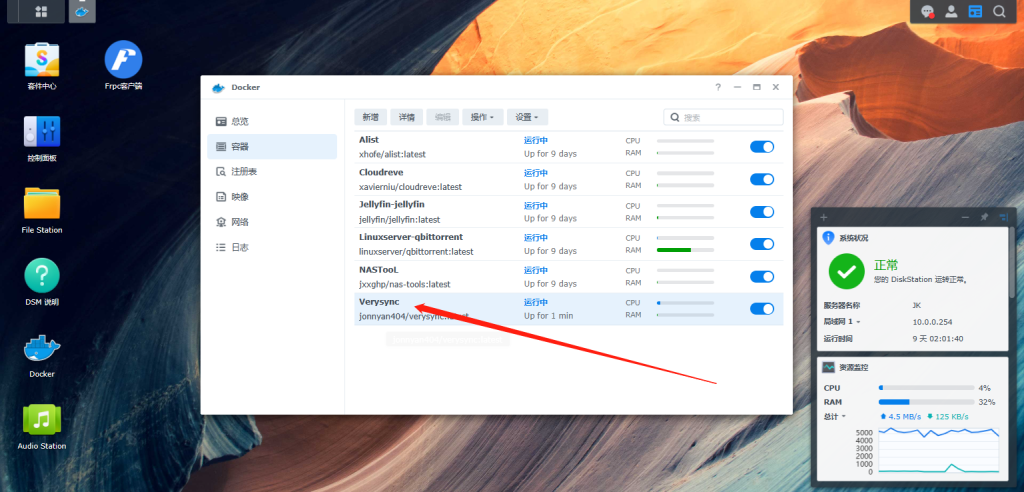
Task: Click the 资源监控 monitor icon
Action: point(828,367)
